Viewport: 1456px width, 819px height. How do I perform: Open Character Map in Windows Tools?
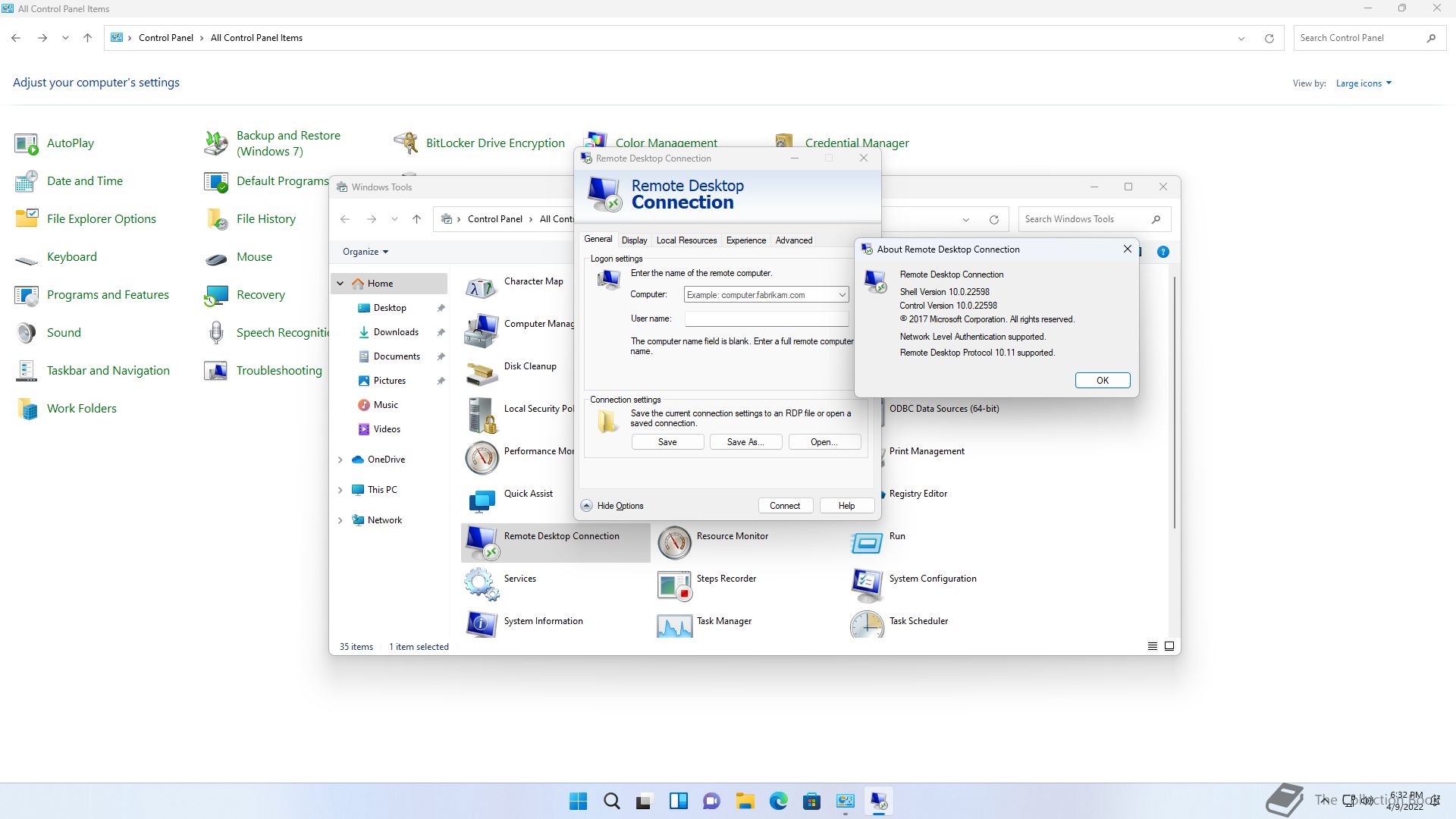482,288
